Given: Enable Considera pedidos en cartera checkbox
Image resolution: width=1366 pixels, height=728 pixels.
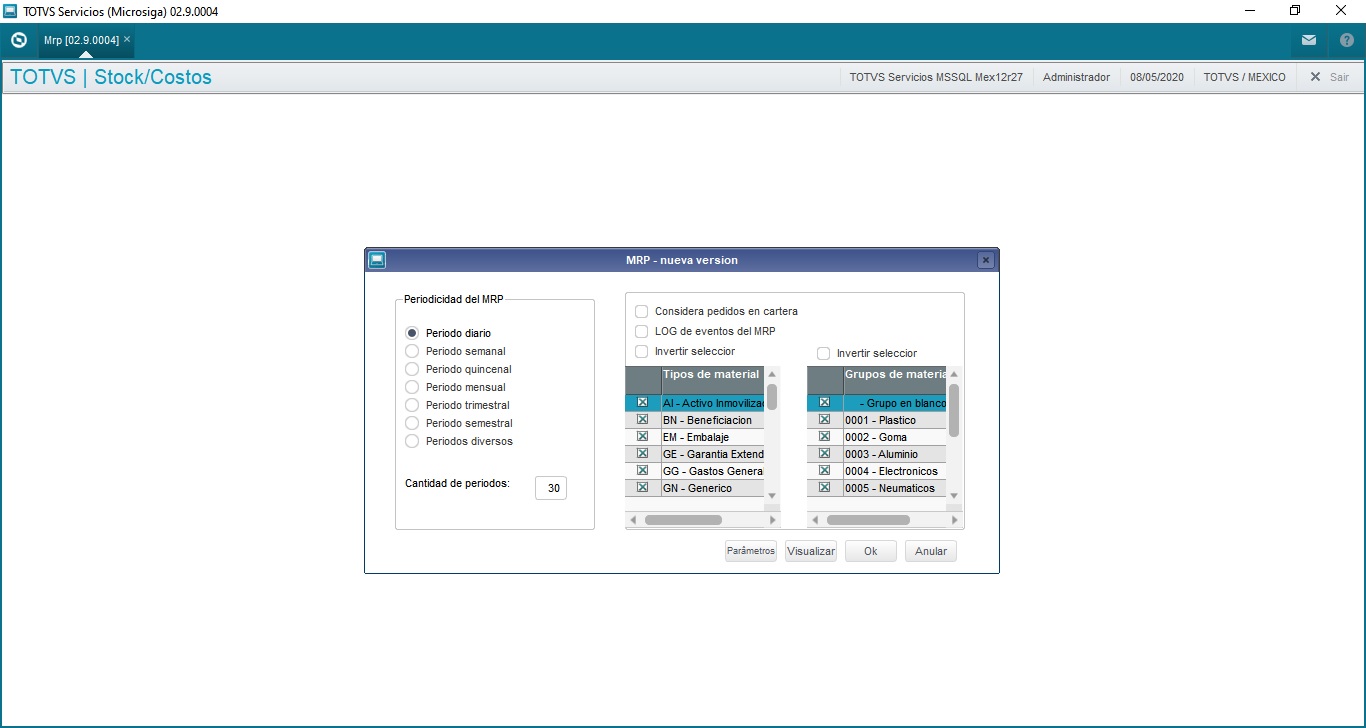Looking at the screenshot, I should click(642, 311).
